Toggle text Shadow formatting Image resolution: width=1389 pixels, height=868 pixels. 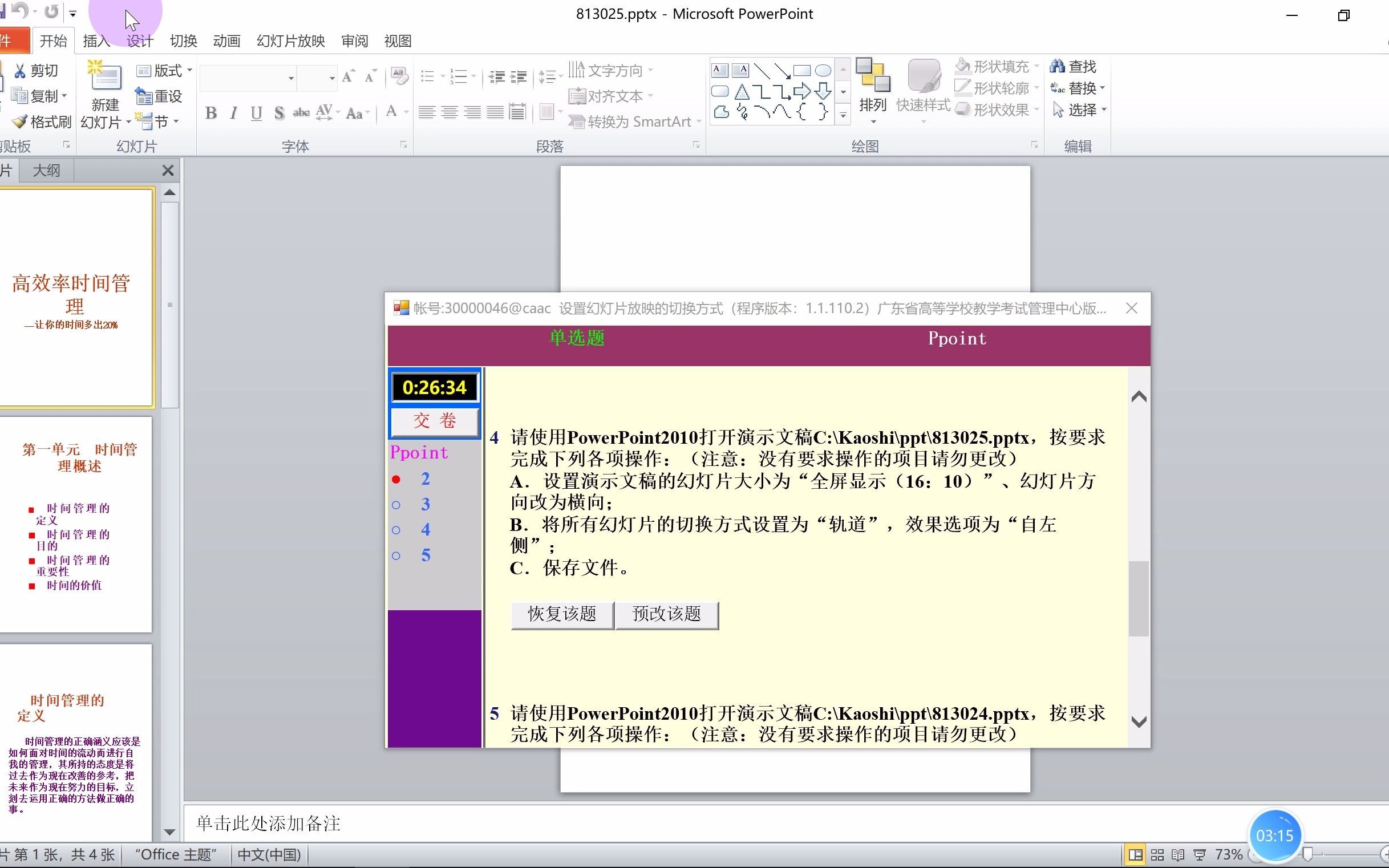point(279,113)
